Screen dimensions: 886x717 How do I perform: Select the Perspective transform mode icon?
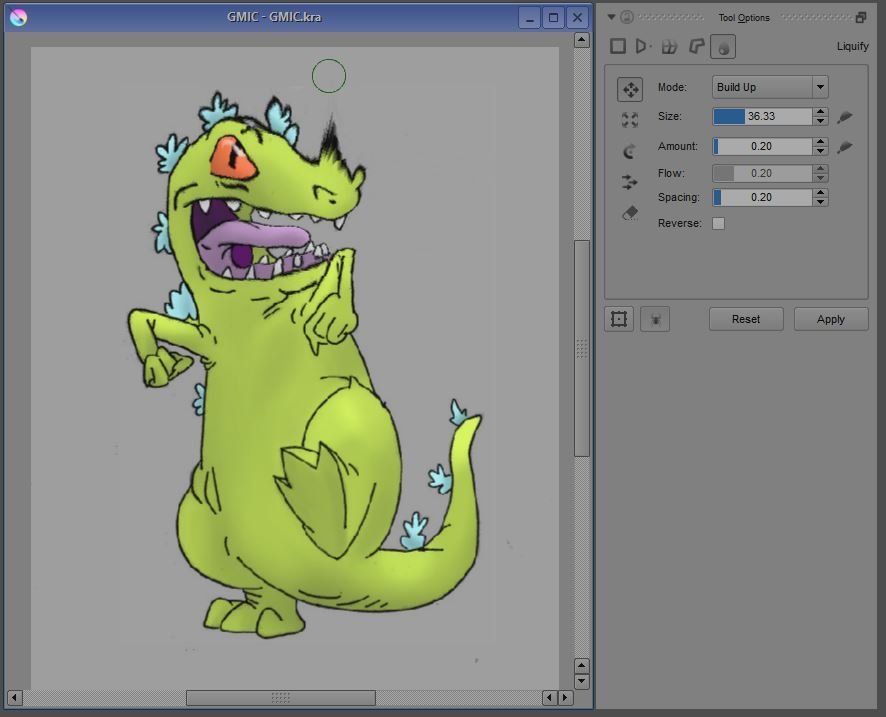[642, 46]
